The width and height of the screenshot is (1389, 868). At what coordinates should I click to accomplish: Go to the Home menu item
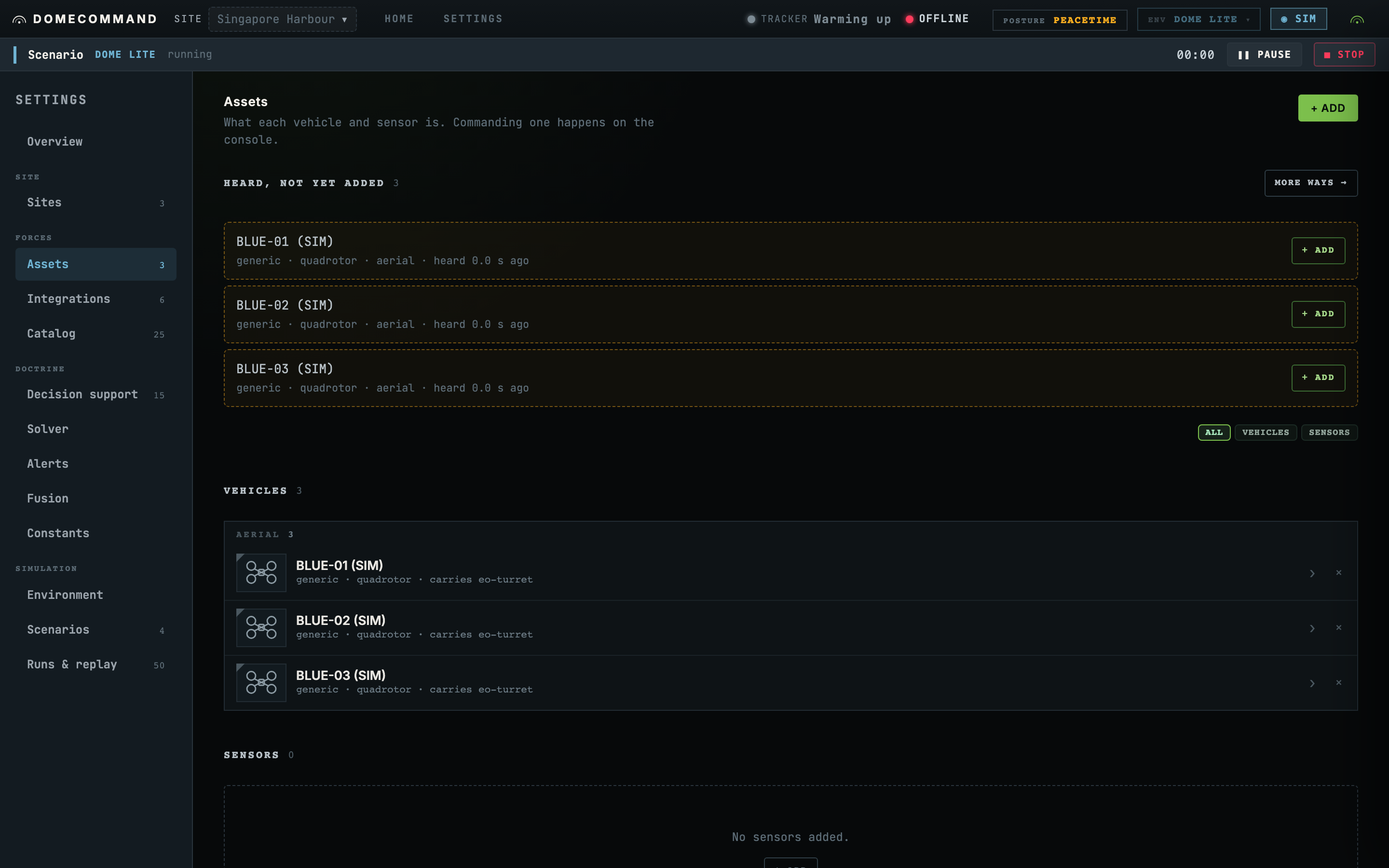pos(399,19)
